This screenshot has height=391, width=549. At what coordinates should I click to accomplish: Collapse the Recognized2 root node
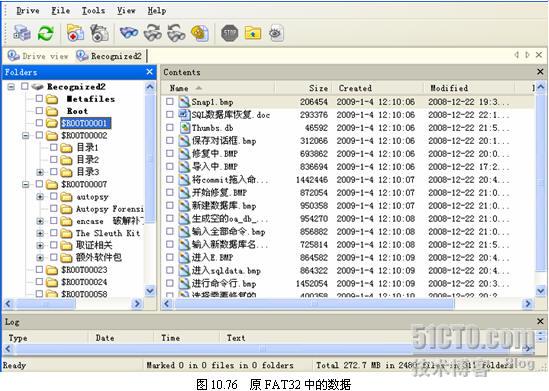[11, 86]
